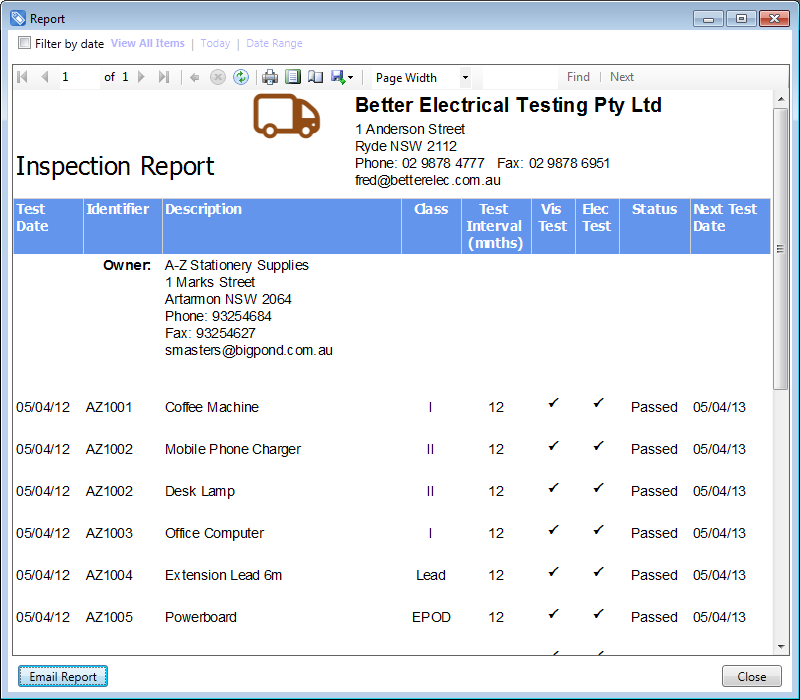800x700 pixels.
Task: Go to the first page
Action: point(23,77)
